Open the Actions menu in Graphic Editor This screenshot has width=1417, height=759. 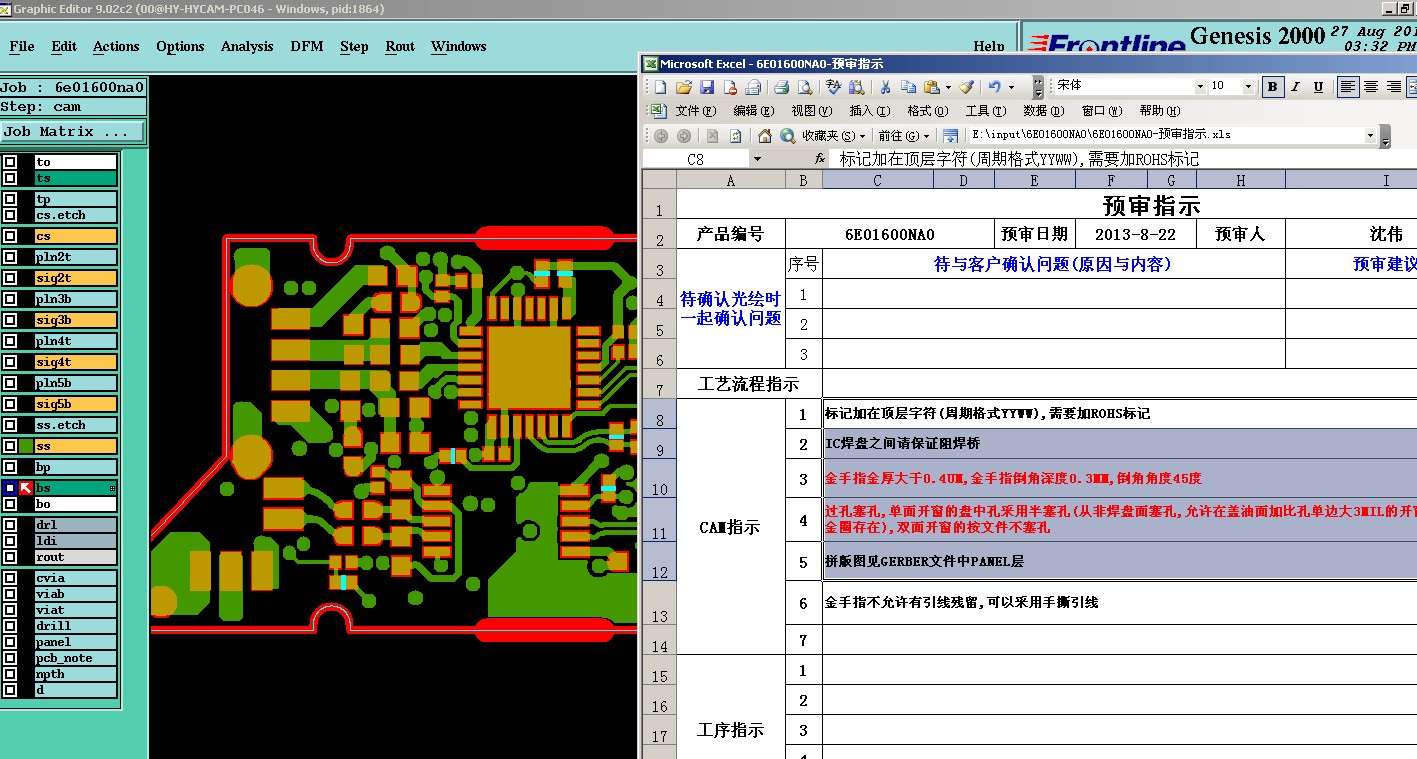point(116,46)
